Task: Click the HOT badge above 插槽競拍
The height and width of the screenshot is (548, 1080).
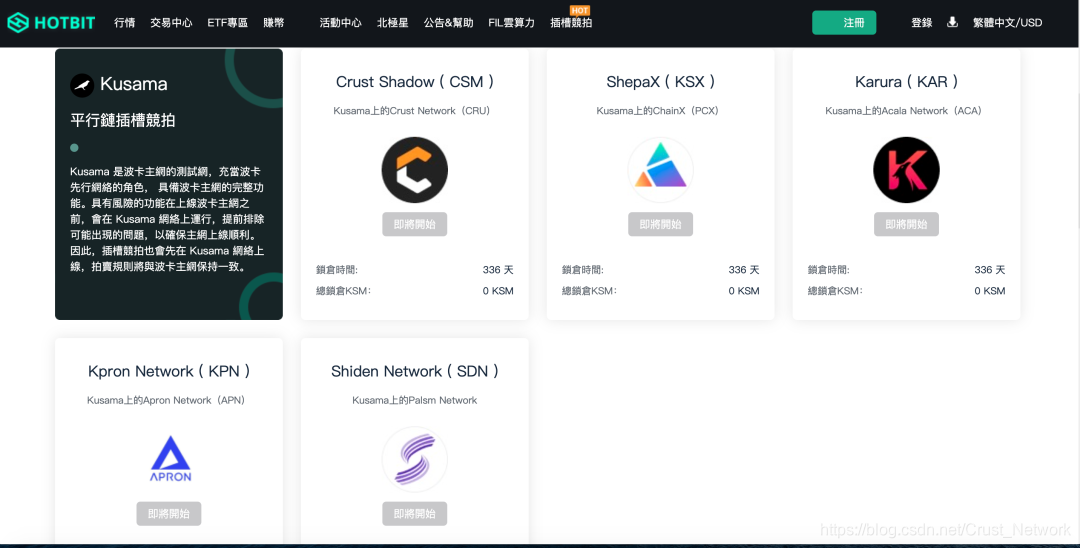Action: tap(580, 10)
